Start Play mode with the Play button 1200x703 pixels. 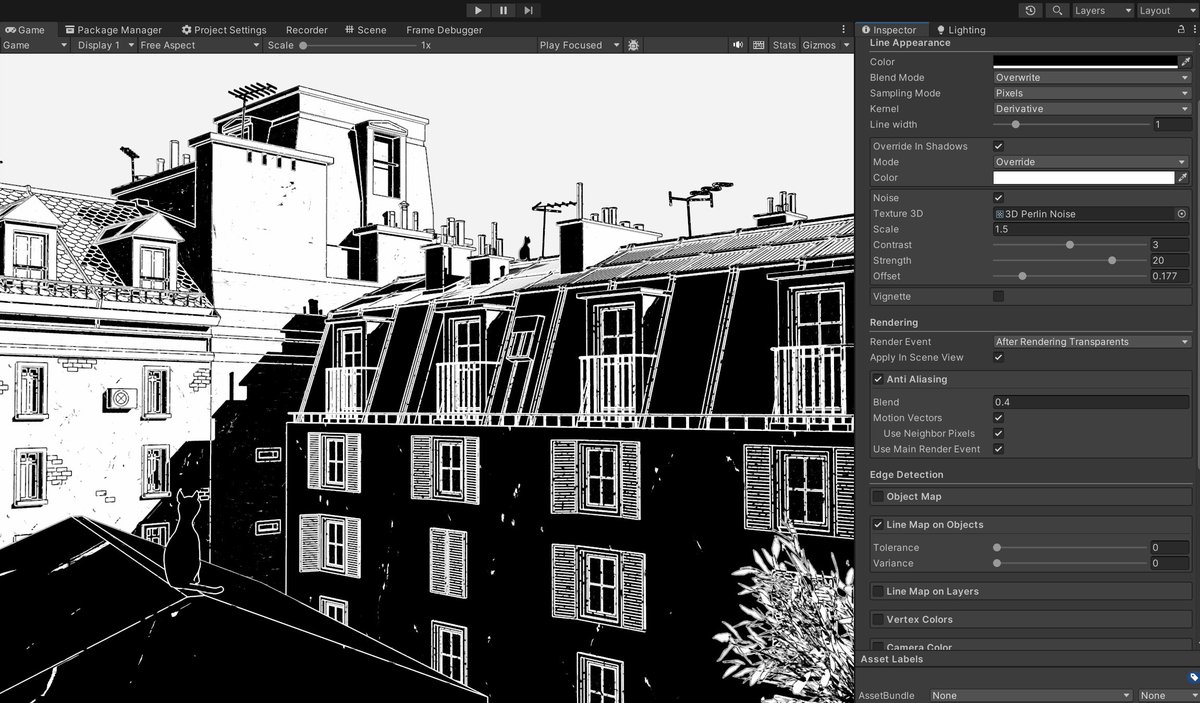tap(478, 10)
